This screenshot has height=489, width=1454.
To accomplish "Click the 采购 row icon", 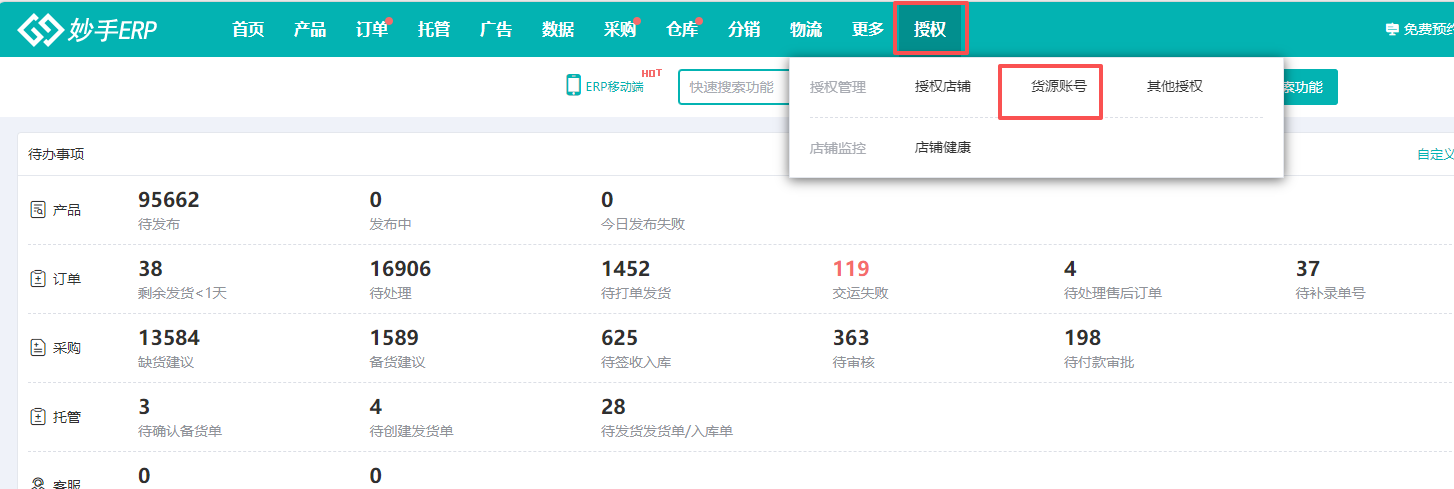I will tap(38, 348).
